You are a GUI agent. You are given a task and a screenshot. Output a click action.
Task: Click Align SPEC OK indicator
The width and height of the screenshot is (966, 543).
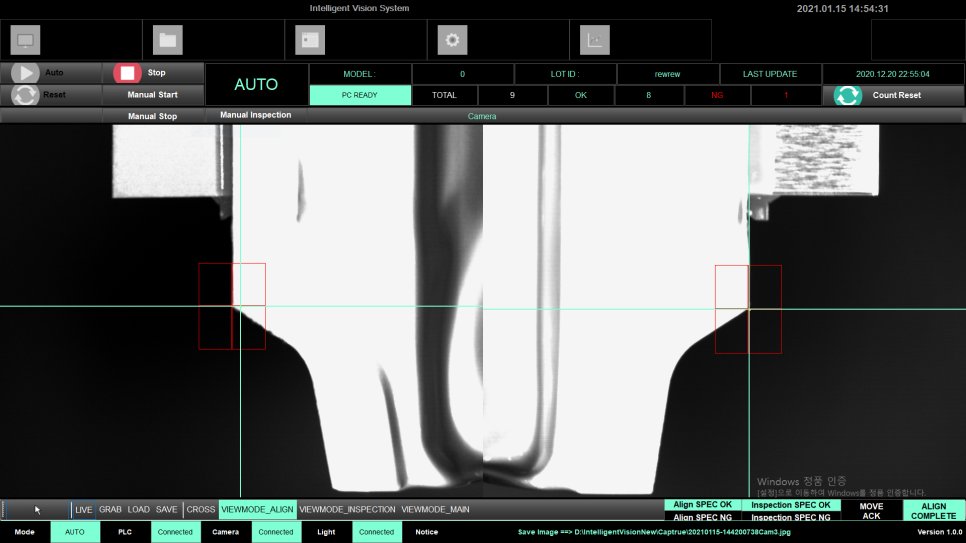(702, 505)
